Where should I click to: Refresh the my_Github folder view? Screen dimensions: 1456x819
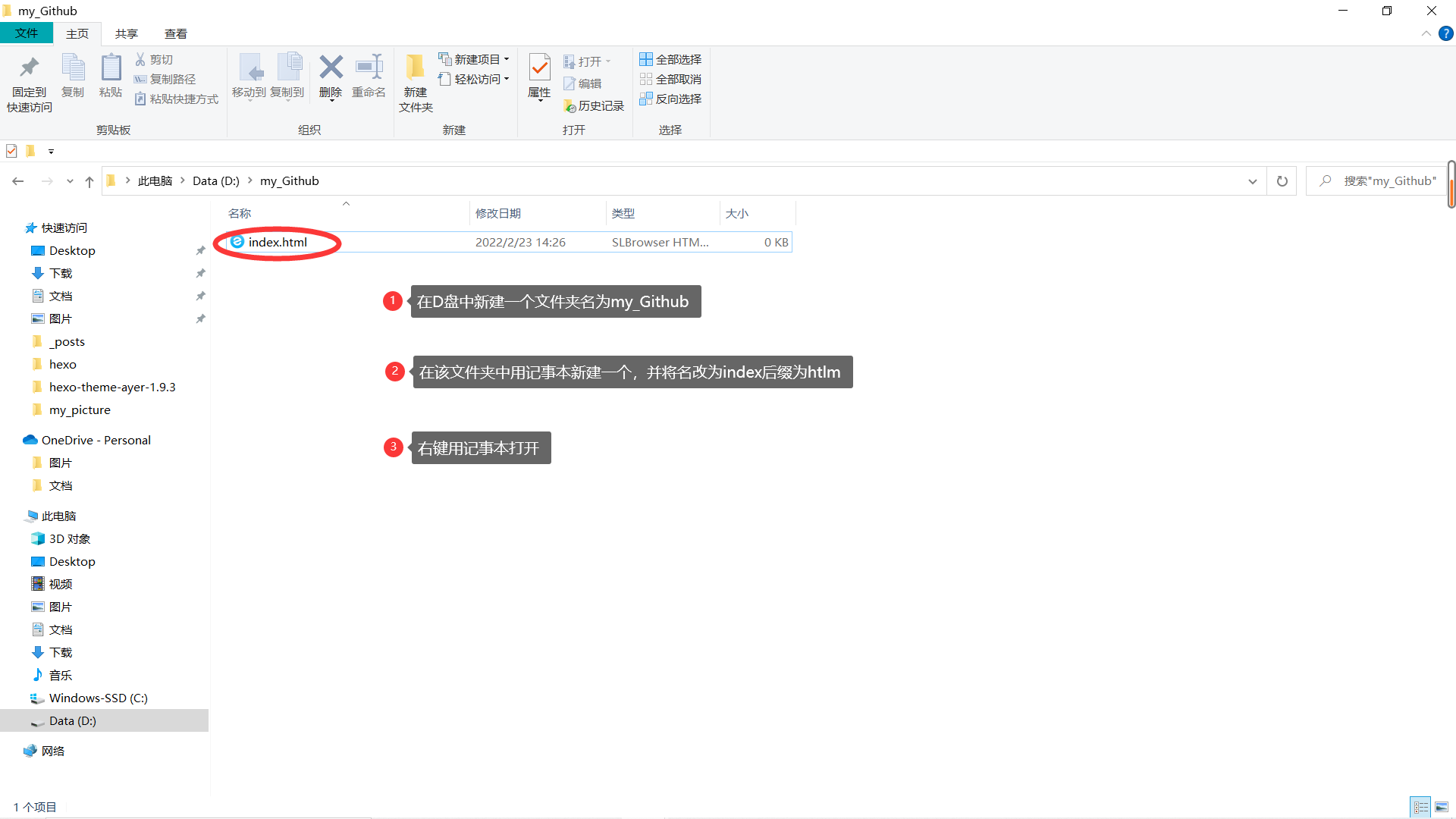pyautogui.click(x=1282, y=181)
